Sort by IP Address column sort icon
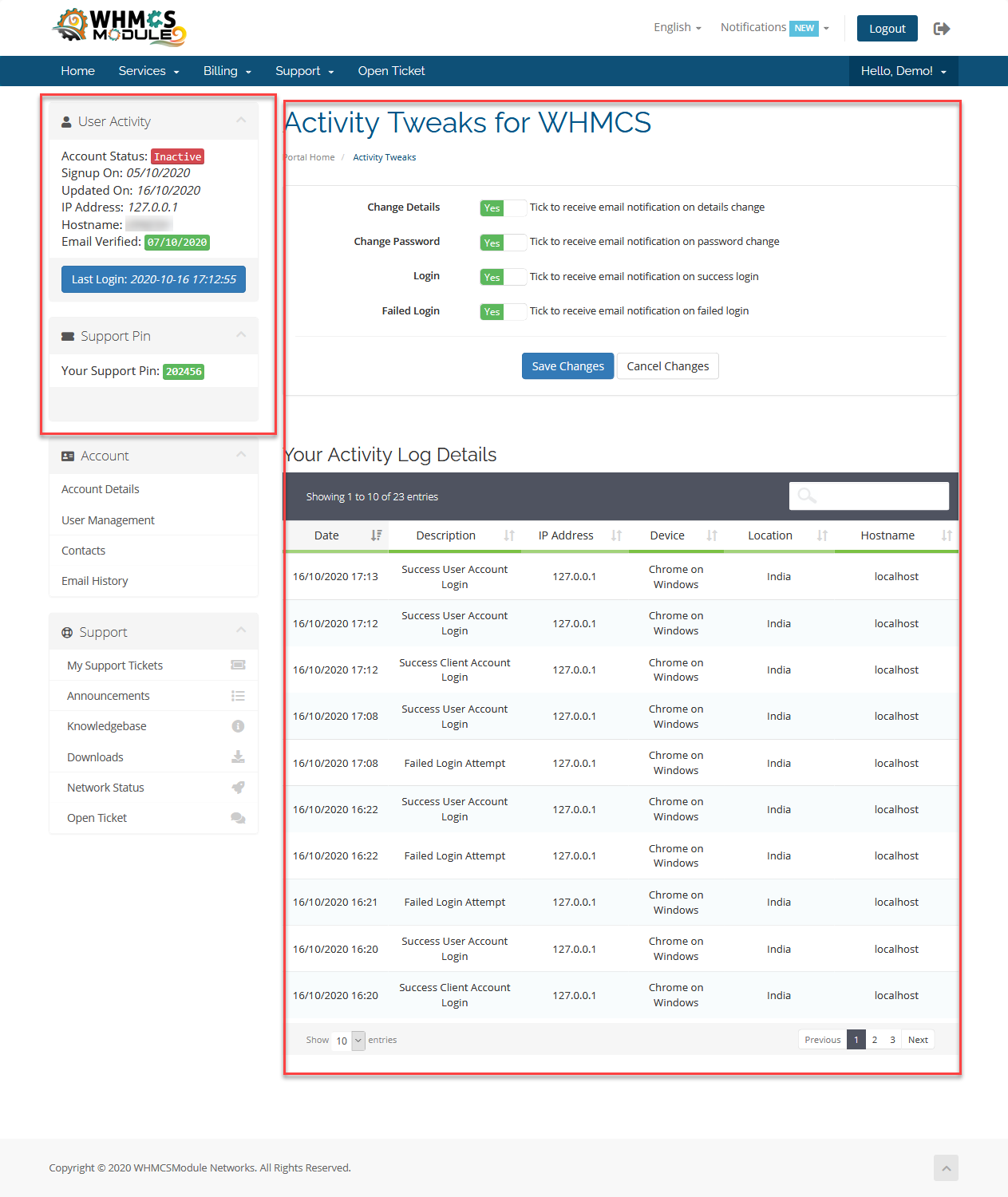 point(616,535)
